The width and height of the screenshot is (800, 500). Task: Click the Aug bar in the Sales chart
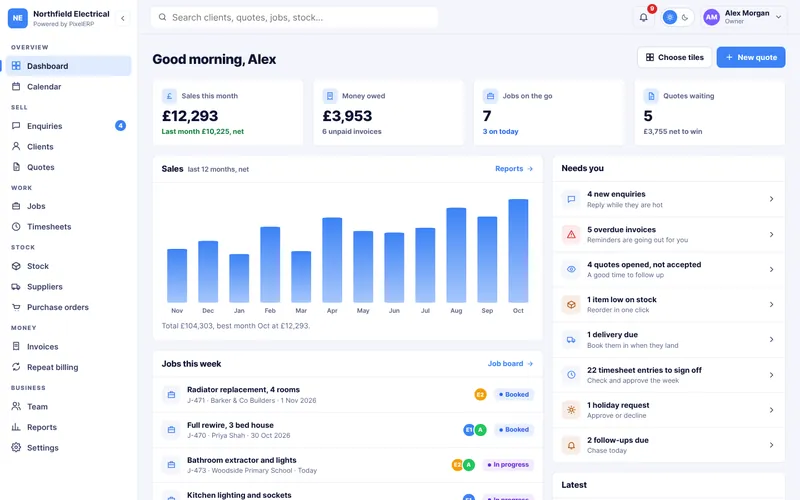pos(456,255)
